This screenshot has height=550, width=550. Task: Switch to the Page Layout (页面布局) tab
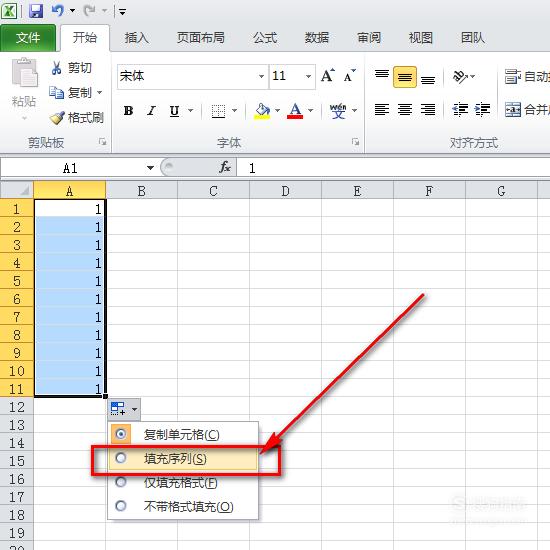click(x=201, y=38)
